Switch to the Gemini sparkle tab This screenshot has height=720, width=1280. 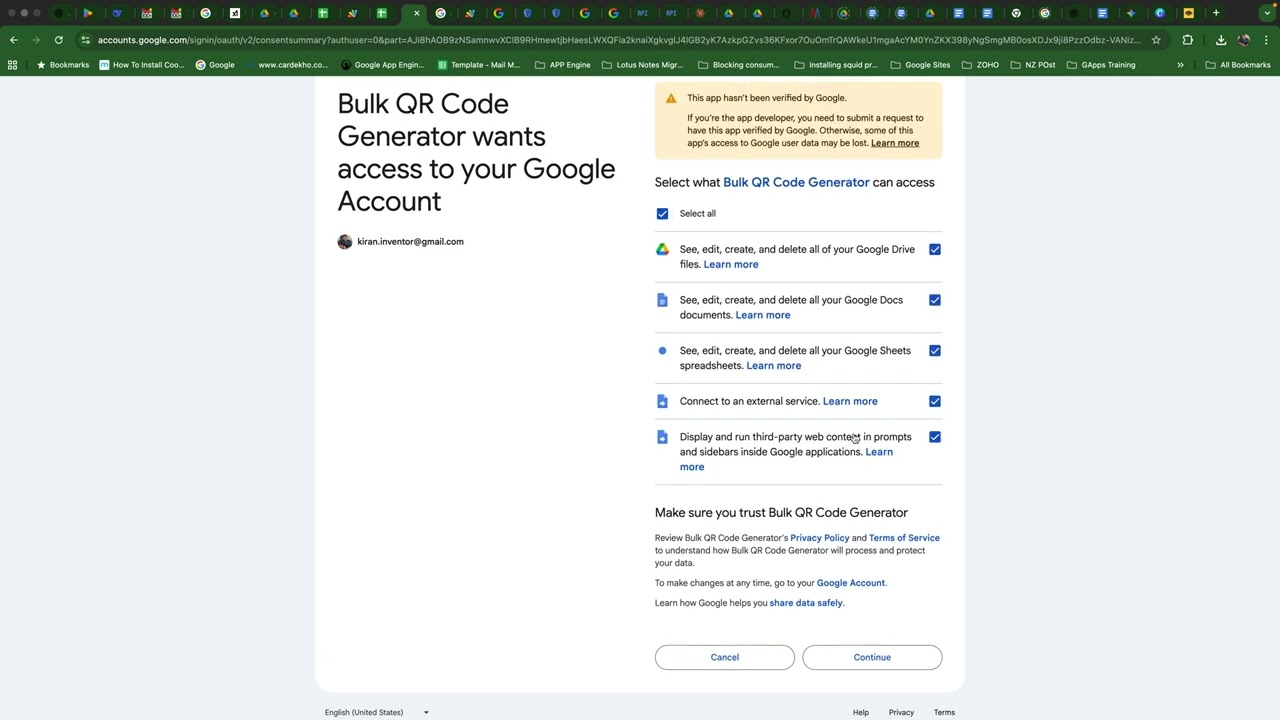pos(1131,13)
